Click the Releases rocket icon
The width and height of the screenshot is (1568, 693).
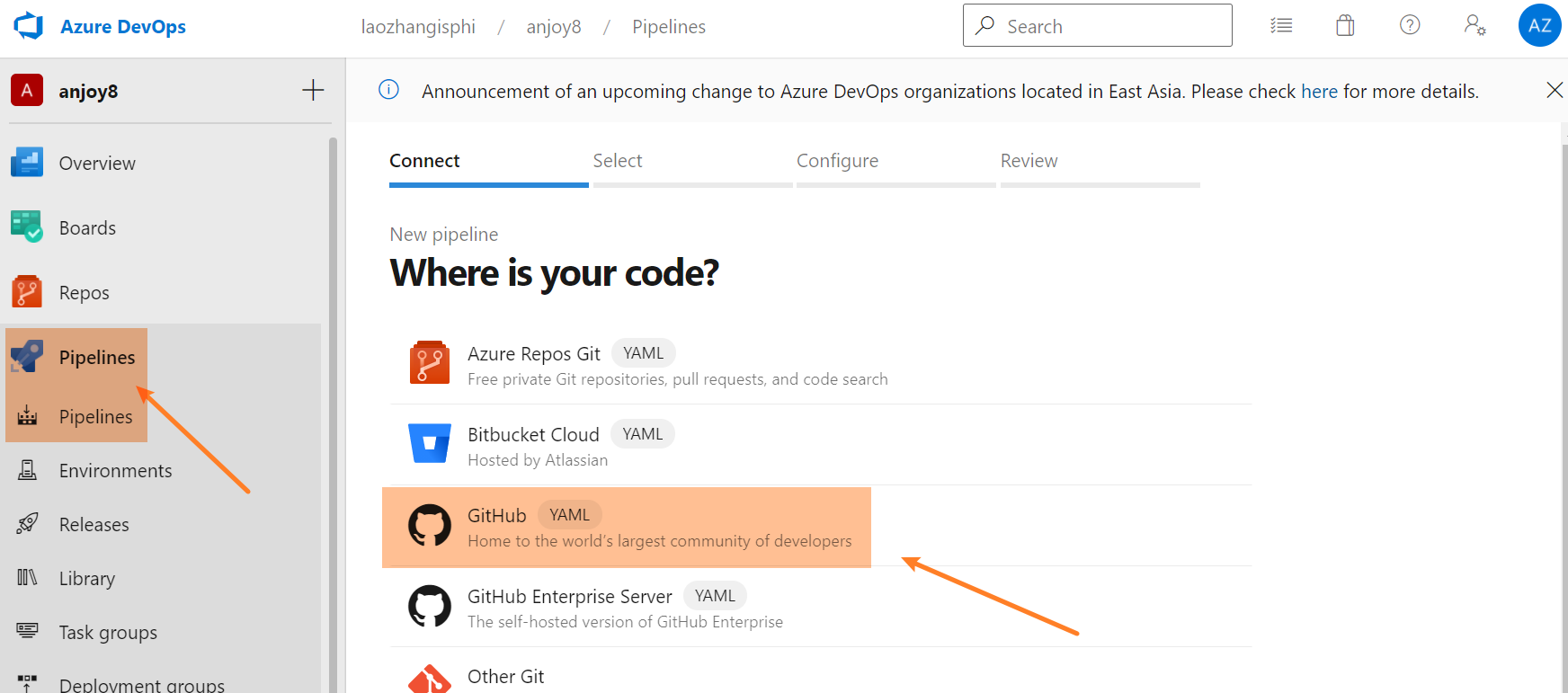27,523
